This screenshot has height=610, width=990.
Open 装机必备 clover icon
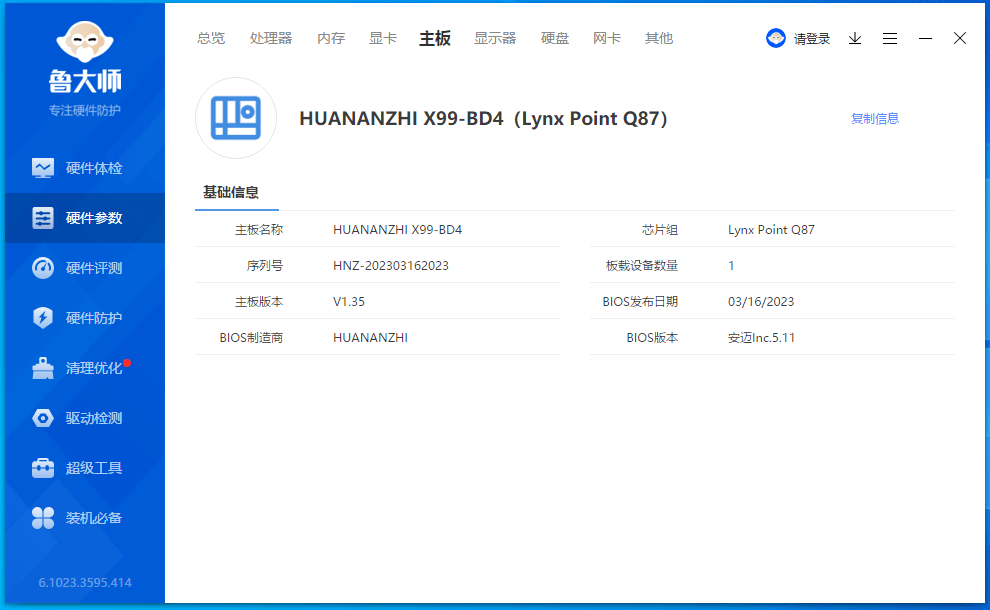coord(43,518)
